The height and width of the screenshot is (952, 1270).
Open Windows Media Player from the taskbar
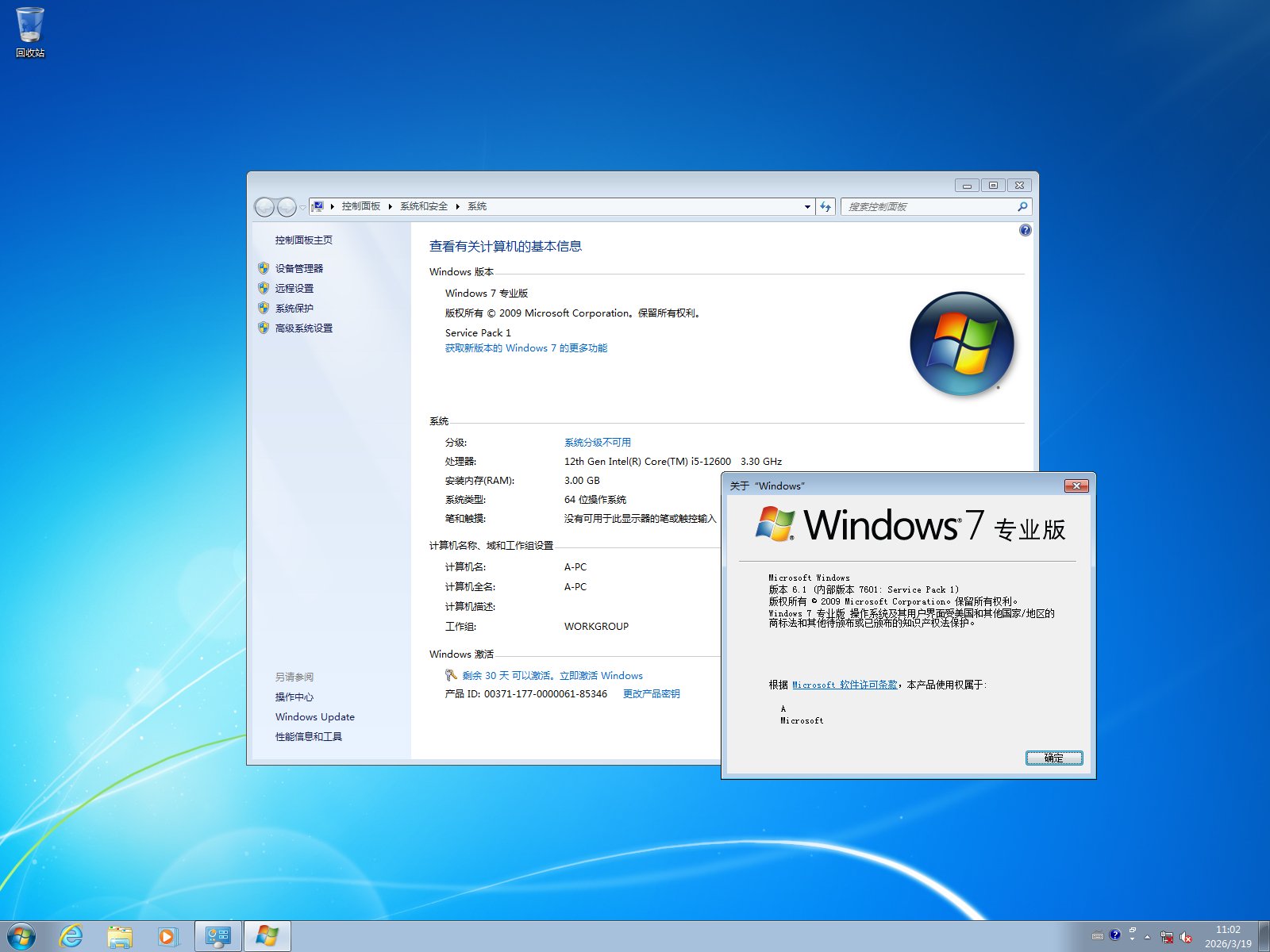click(167, 937)
